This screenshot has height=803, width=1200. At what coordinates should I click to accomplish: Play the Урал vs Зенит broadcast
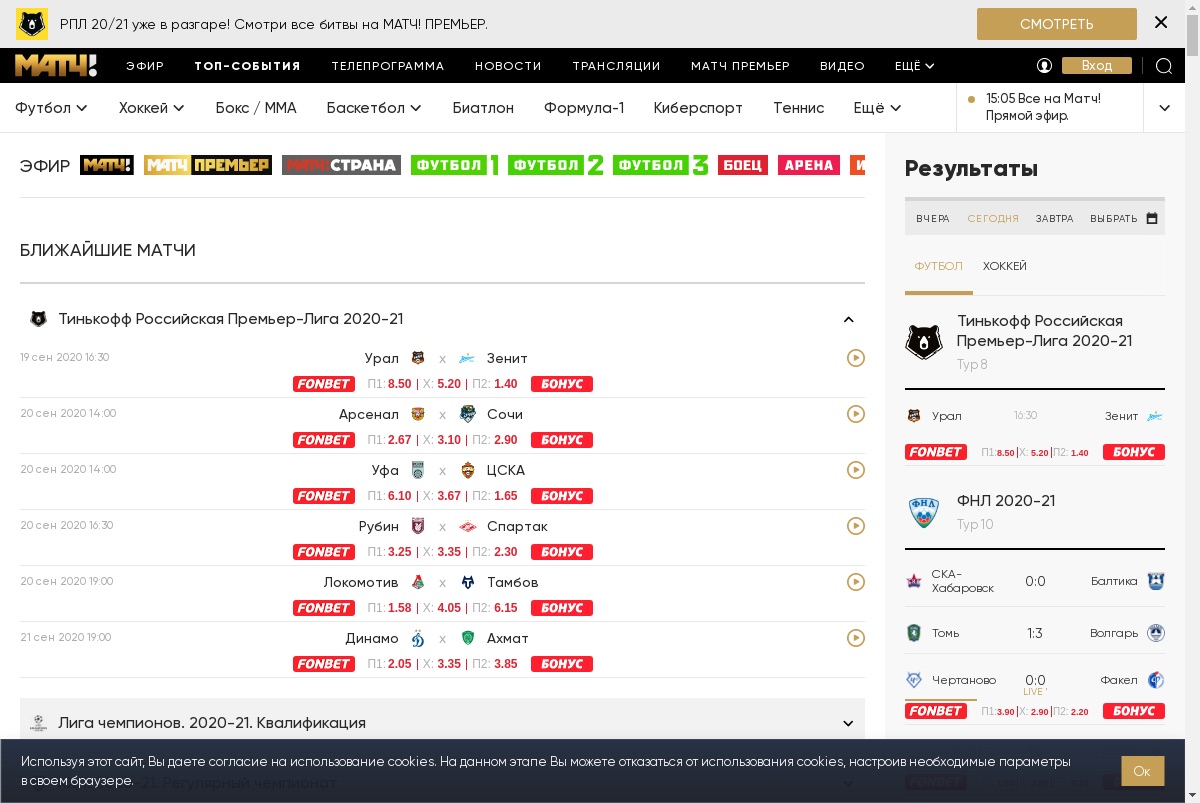point(856,358)
